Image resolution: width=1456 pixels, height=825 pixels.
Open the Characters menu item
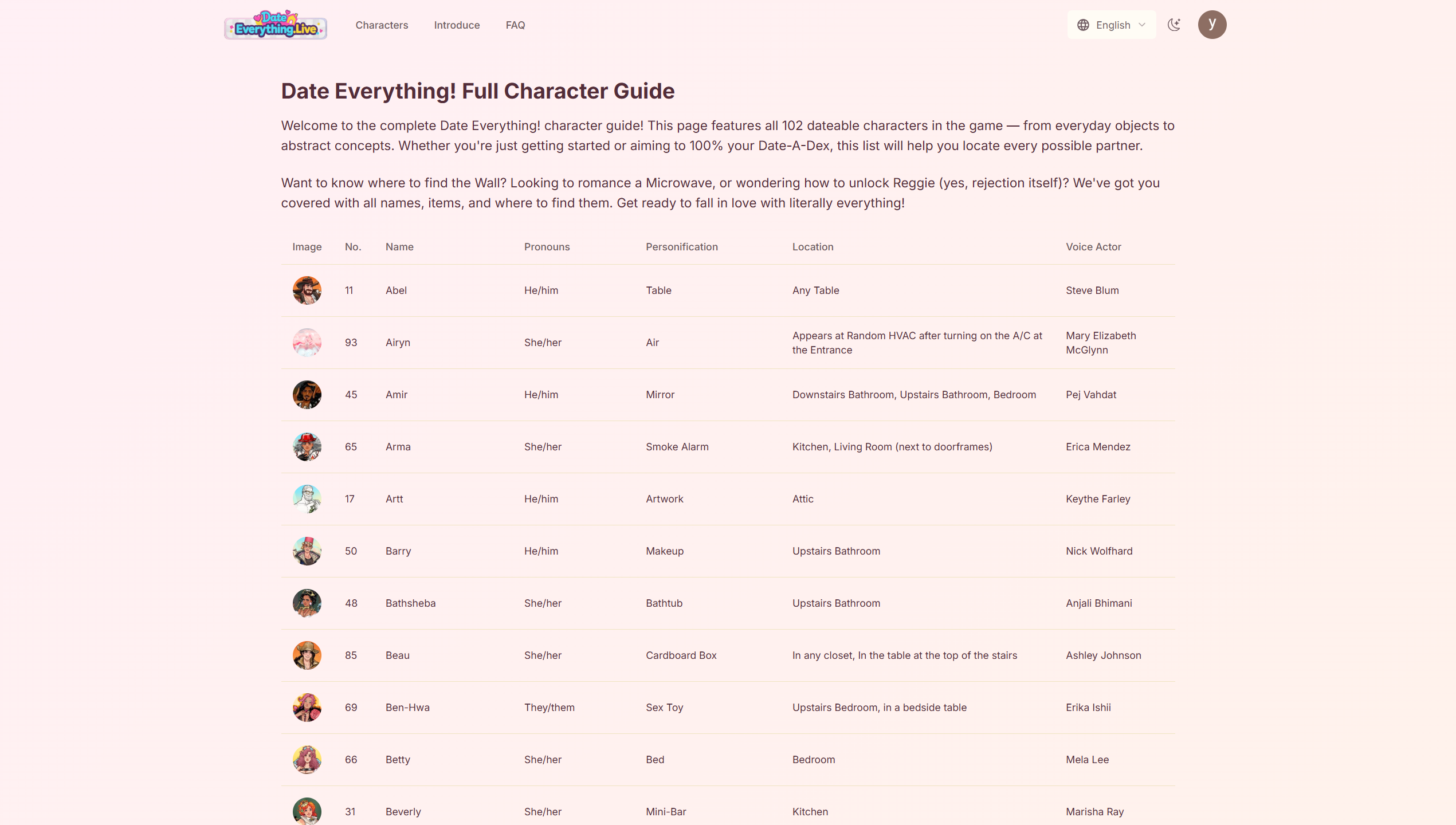pyautogui.click(x=382, y=25)
